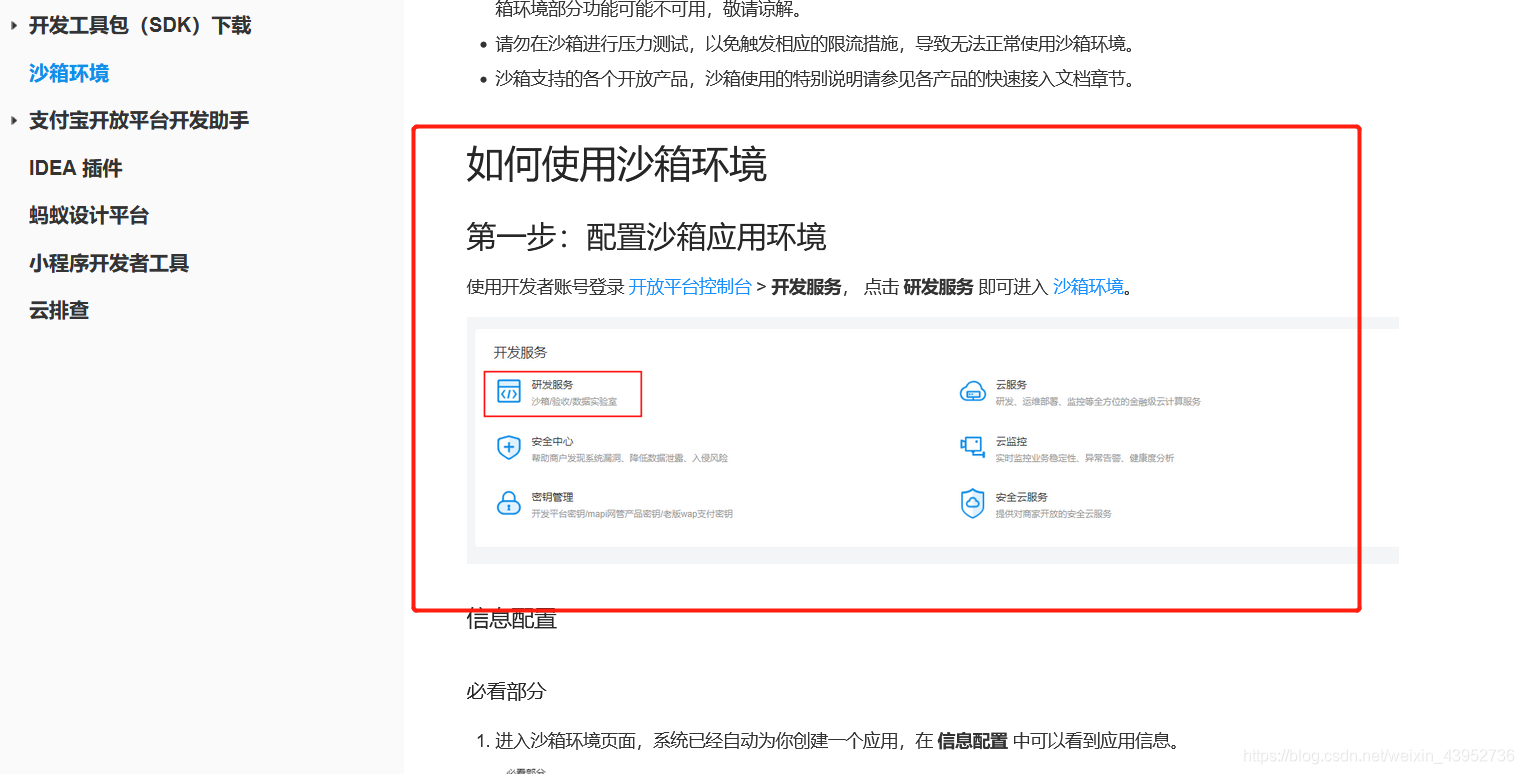Open 支付宝开放平台开发助手 sidebar entry
Image resolution: width=1524 pixels, height=774 pixels.
click(139, 120)
